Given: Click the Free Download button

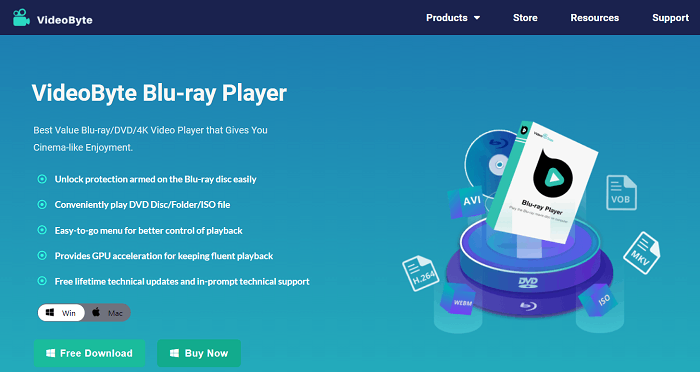Looking at the screenshot, I should [x=89, y=353].
